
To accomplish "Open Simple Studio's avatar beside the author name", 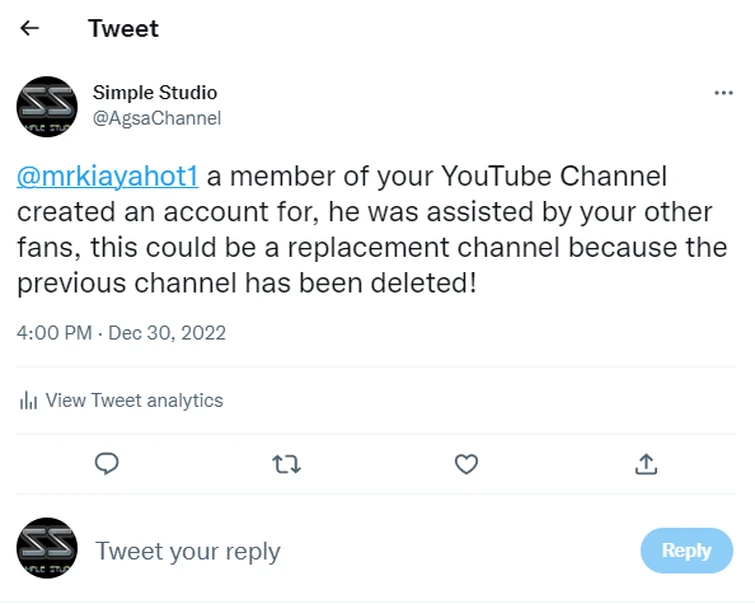I will pyautogui.click(x=47, y=106).
